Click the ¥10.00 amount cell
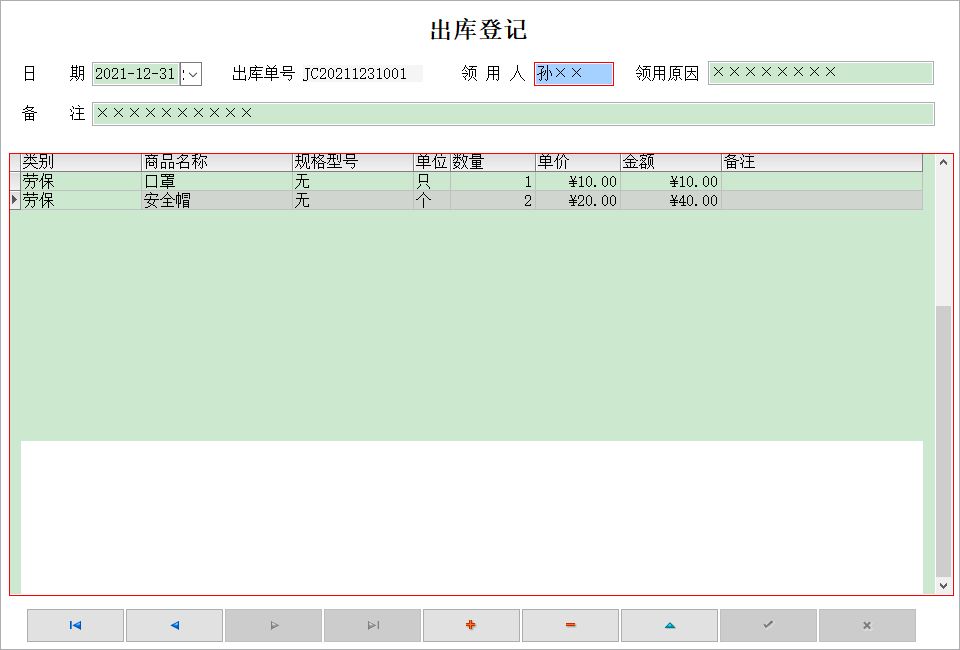The width and height of the screenshot is (960, 650). pyautogui.click(x=671, y=182)
